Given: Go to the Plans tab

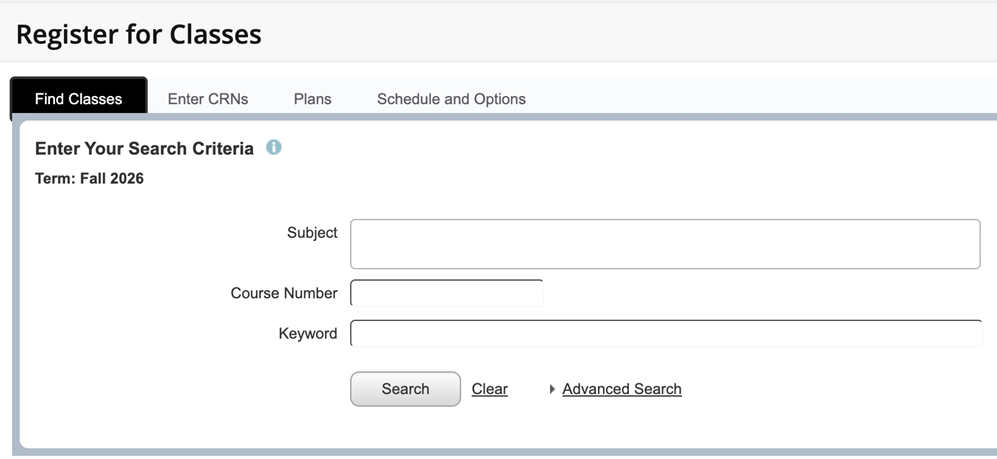Looking at the screenshot, I should [312, 99].
